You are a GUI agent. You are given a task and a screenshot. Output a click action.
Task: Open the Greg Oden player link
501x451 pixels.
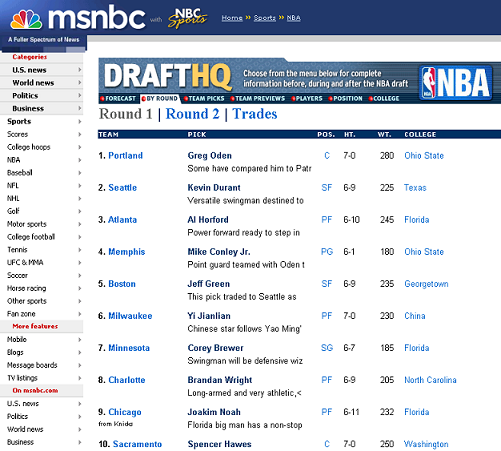[210, 156]
